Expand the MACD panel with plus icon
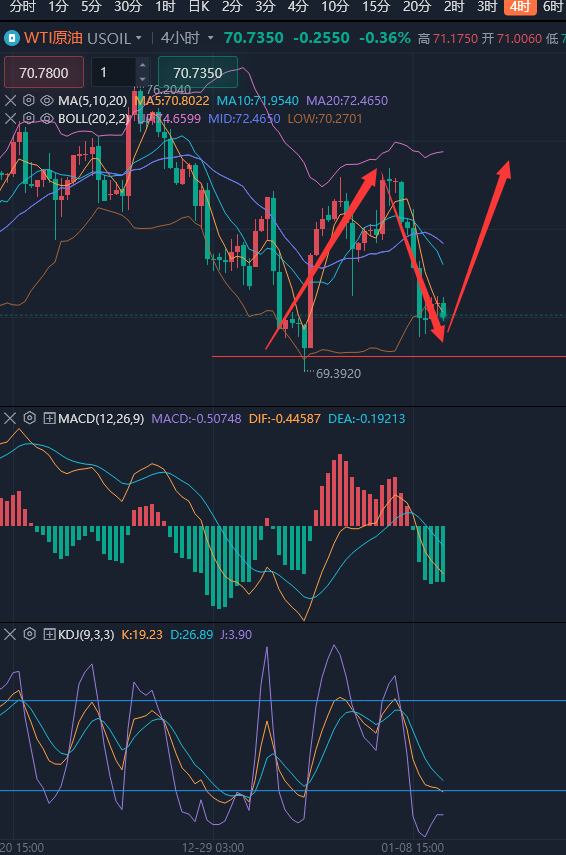Image resolution: width=566 pixels, height=855 pixels. click(x=49, y=418)
